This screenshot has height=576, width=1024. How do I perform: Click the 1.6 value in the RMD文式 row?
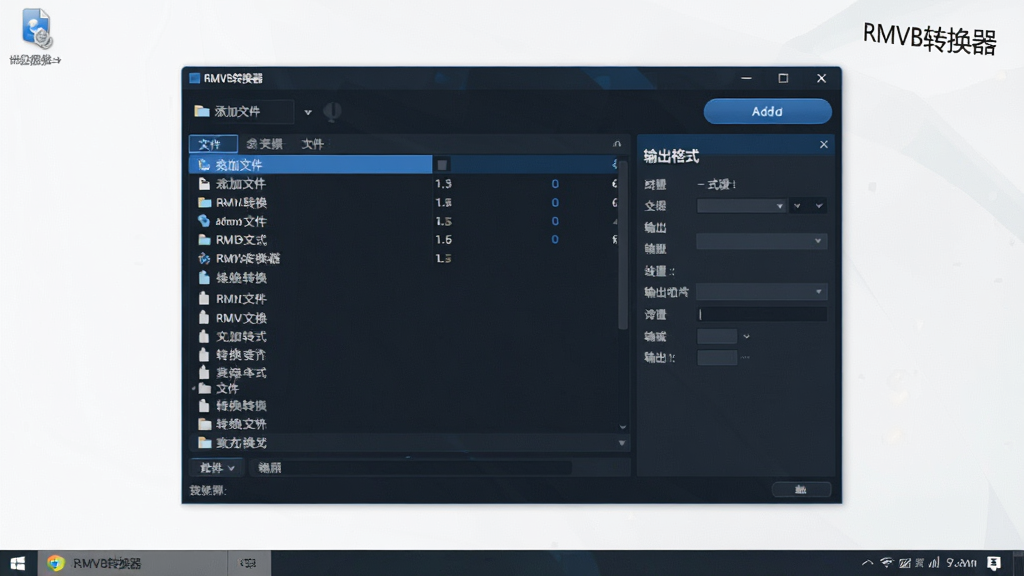pyautogui.click(x=443, y=240)
